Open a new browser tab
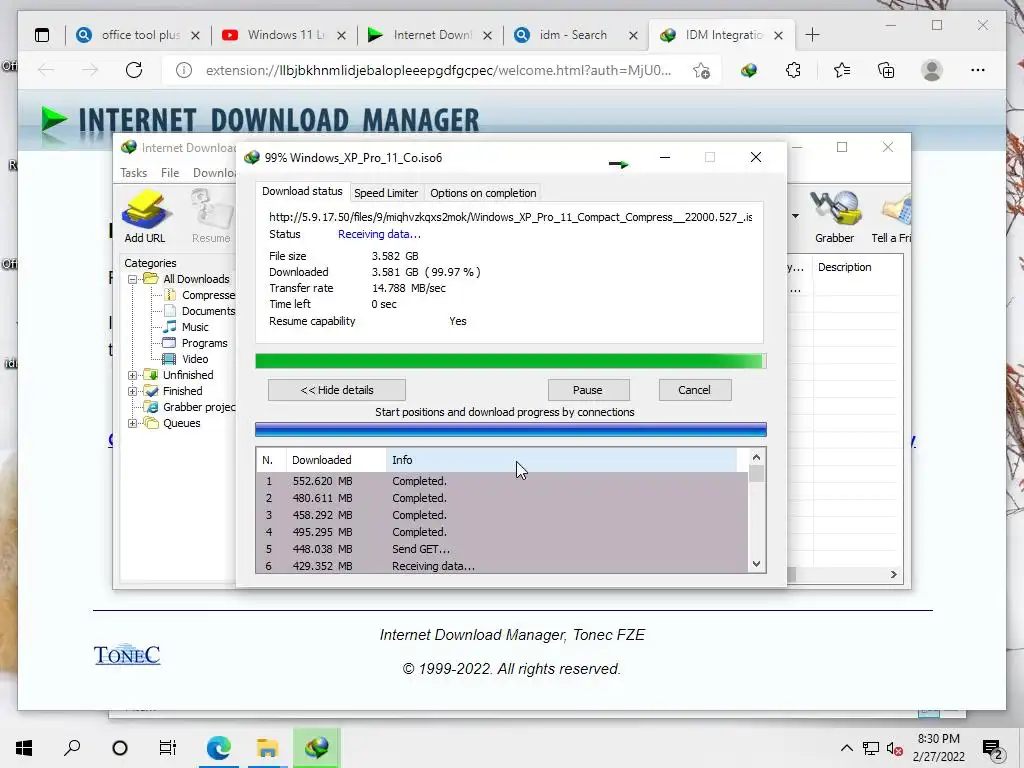 point(812,35)
